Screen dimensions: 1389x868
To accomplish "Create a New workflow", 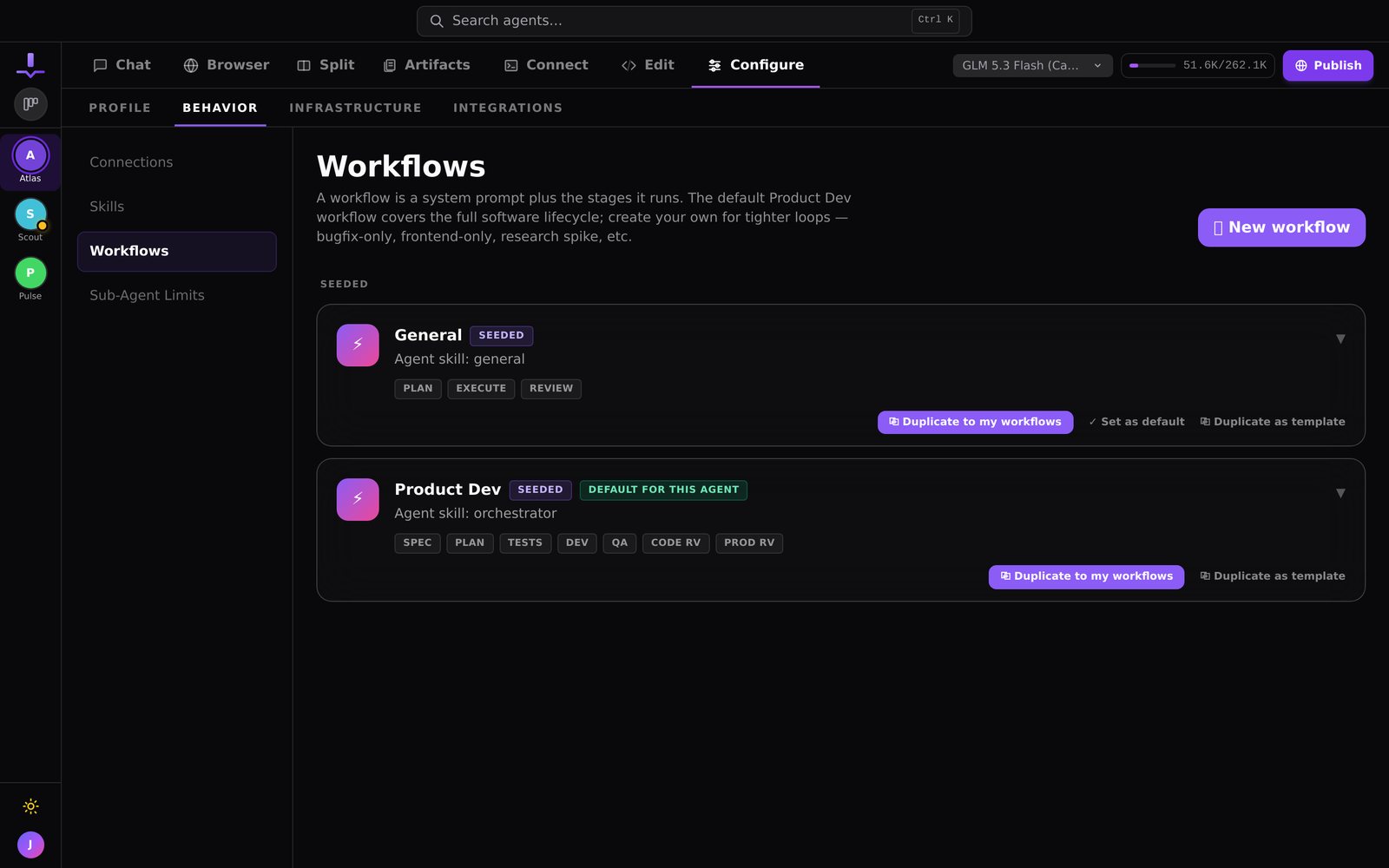I will click(1281, 227).
